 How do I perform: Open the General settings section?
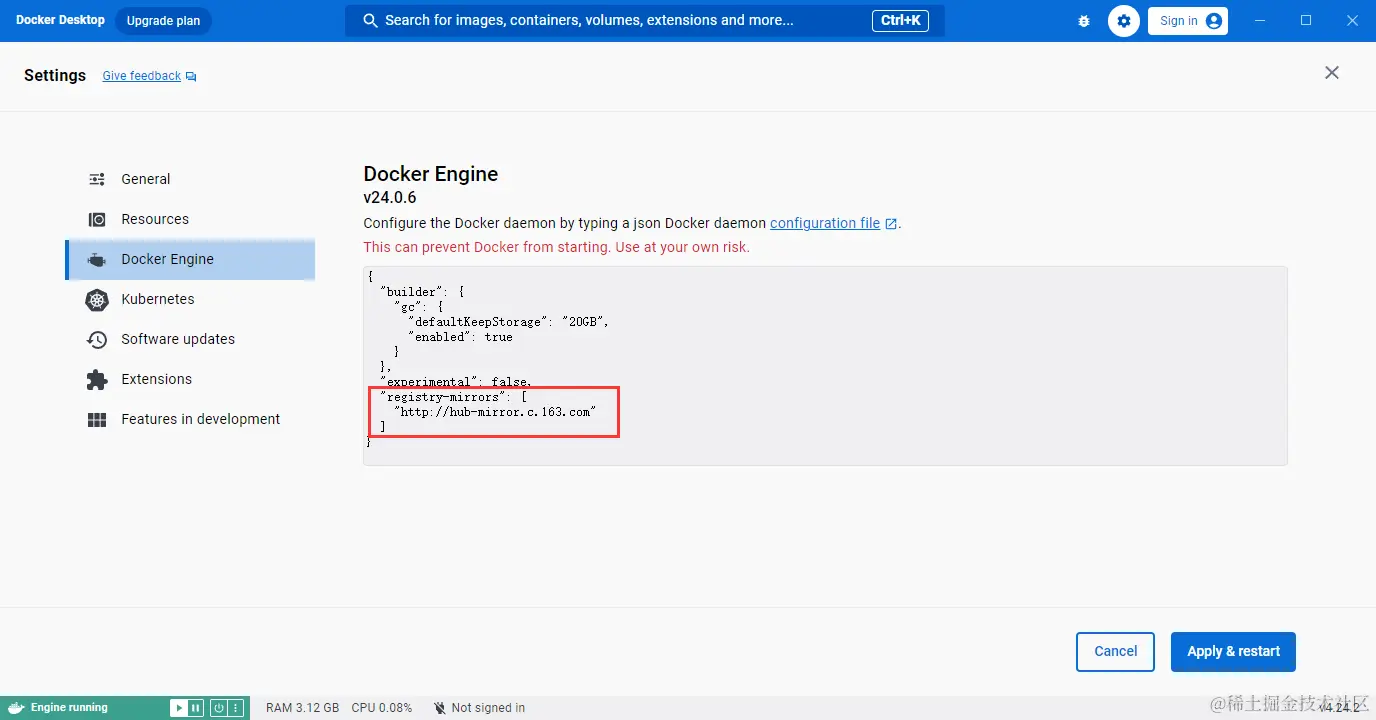pyautogui.click(x=190, y=179)
